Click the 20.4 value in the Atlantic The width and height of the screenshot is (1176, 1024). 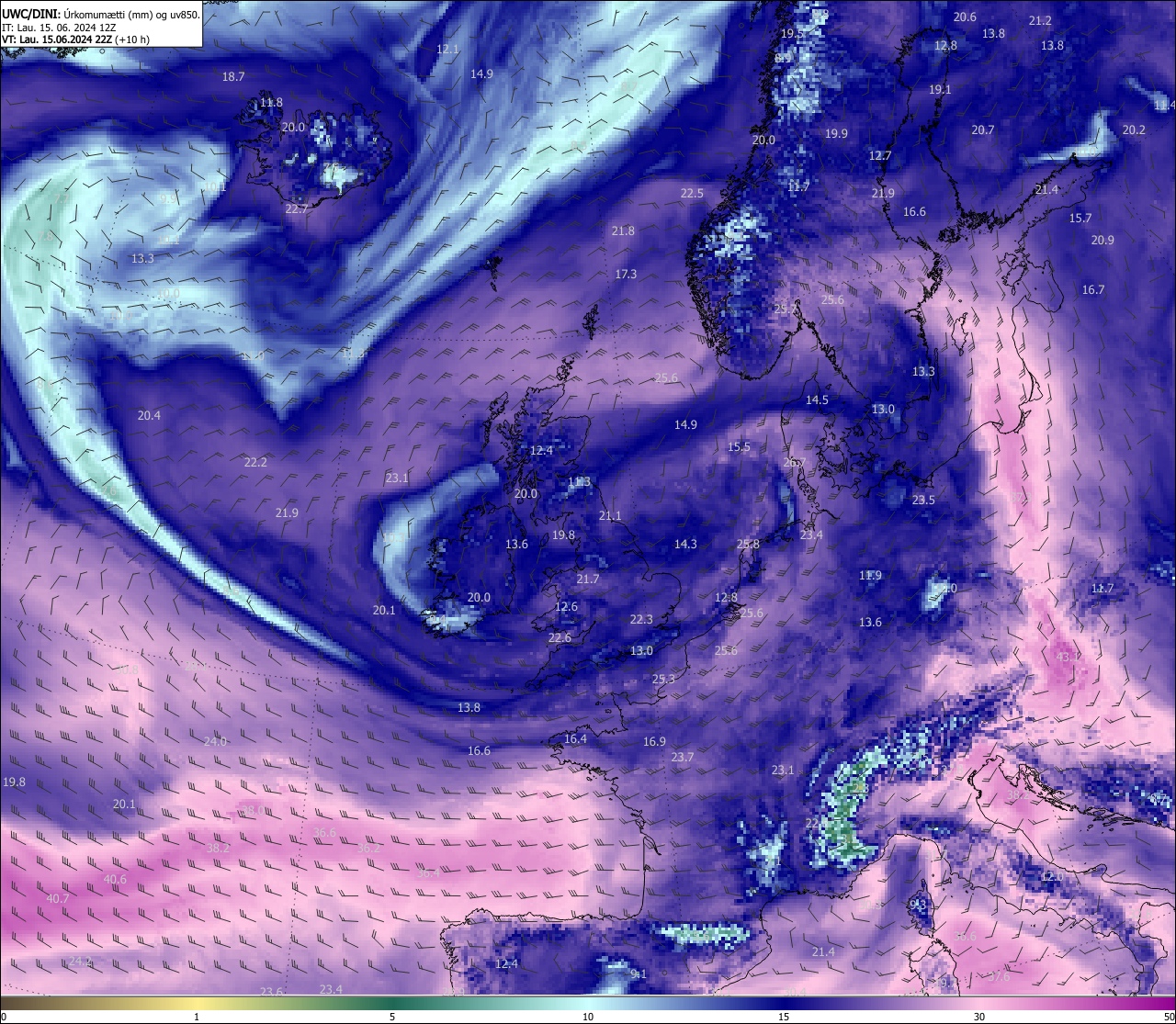pyautogui.click(x=149, y=416)
